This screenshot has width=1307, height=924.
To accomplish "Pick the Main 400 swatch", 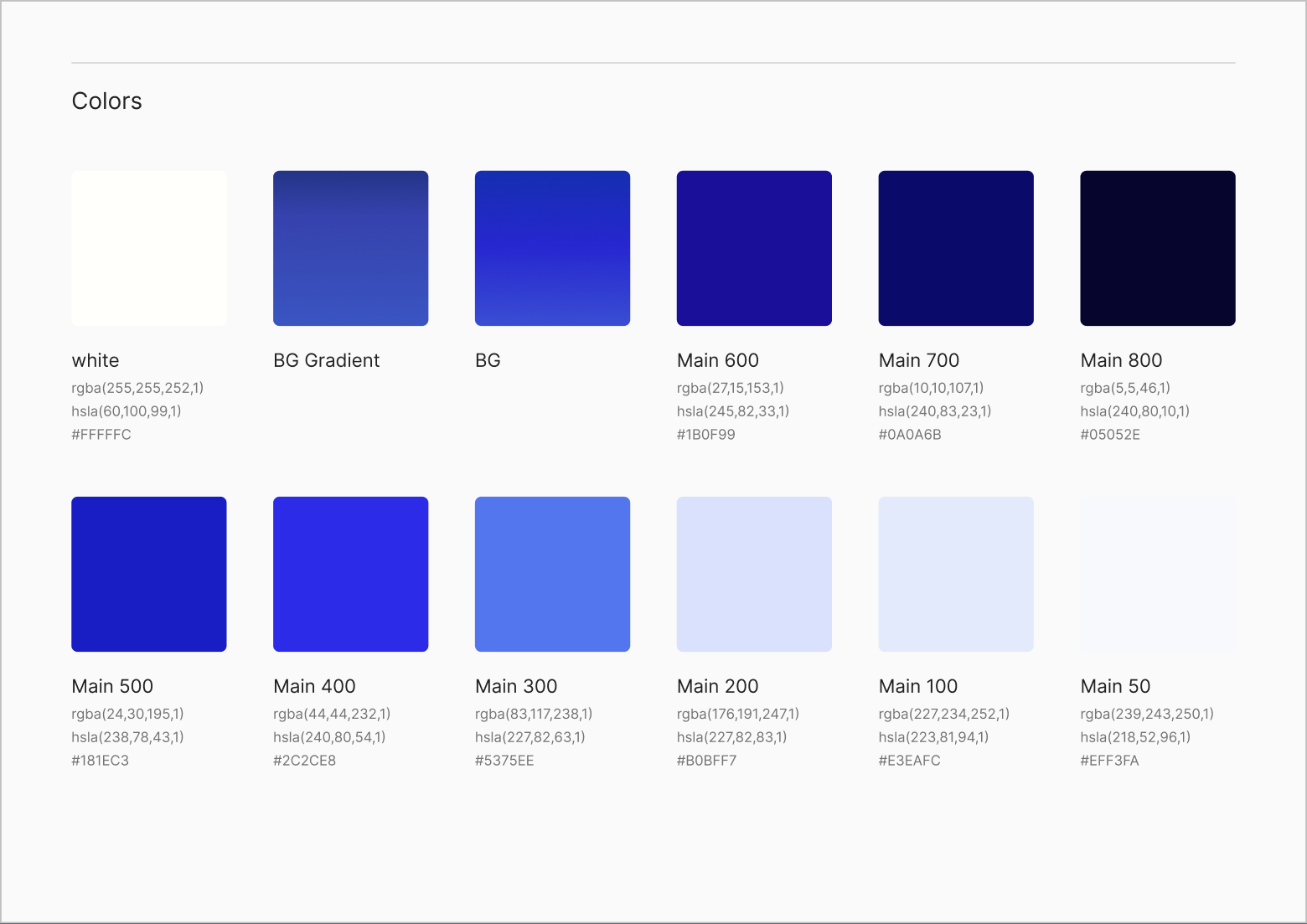I will pos(351,574).
